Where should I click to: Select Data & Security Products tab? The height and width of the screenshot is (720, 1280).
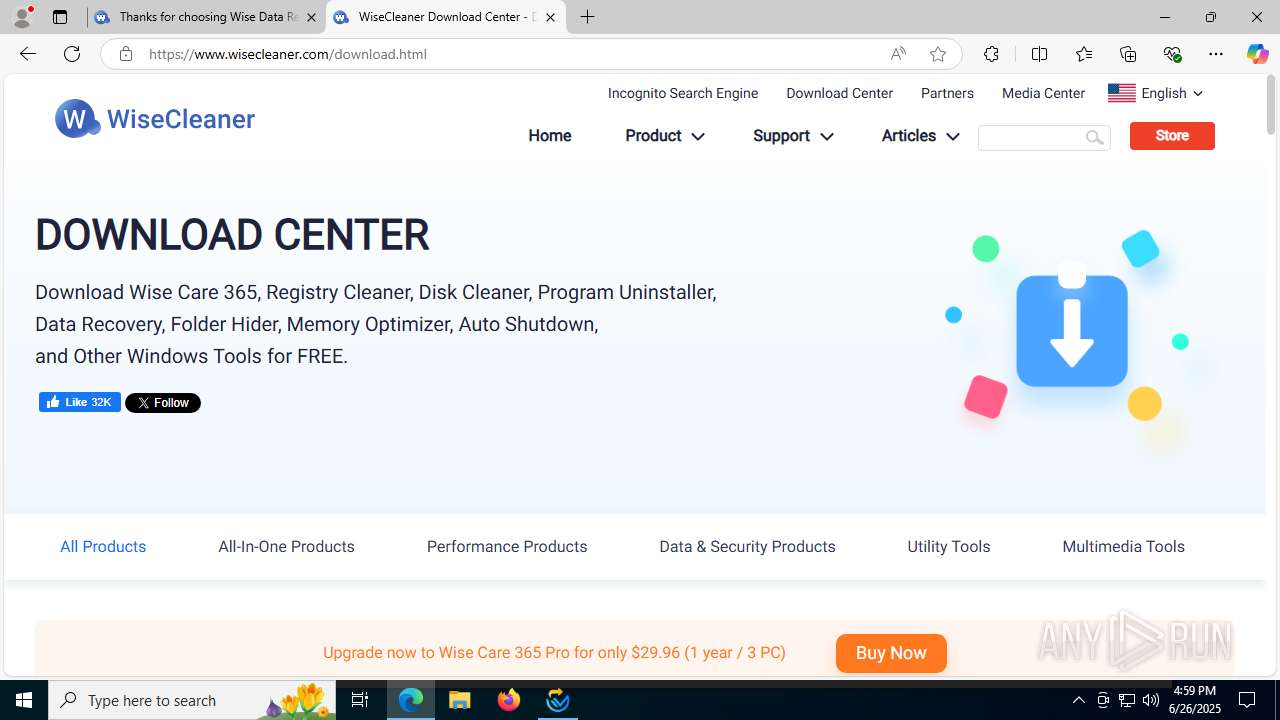tap(747, 546)
